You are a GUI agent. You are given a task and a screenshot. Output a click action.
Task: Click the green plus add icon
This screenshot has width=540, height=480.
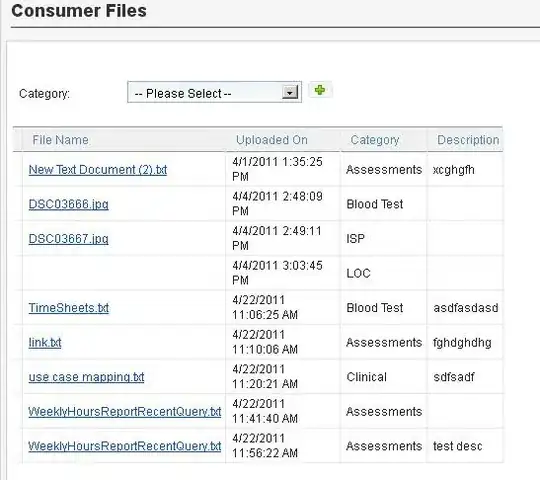pyautogui.click(x=320, y=90)
